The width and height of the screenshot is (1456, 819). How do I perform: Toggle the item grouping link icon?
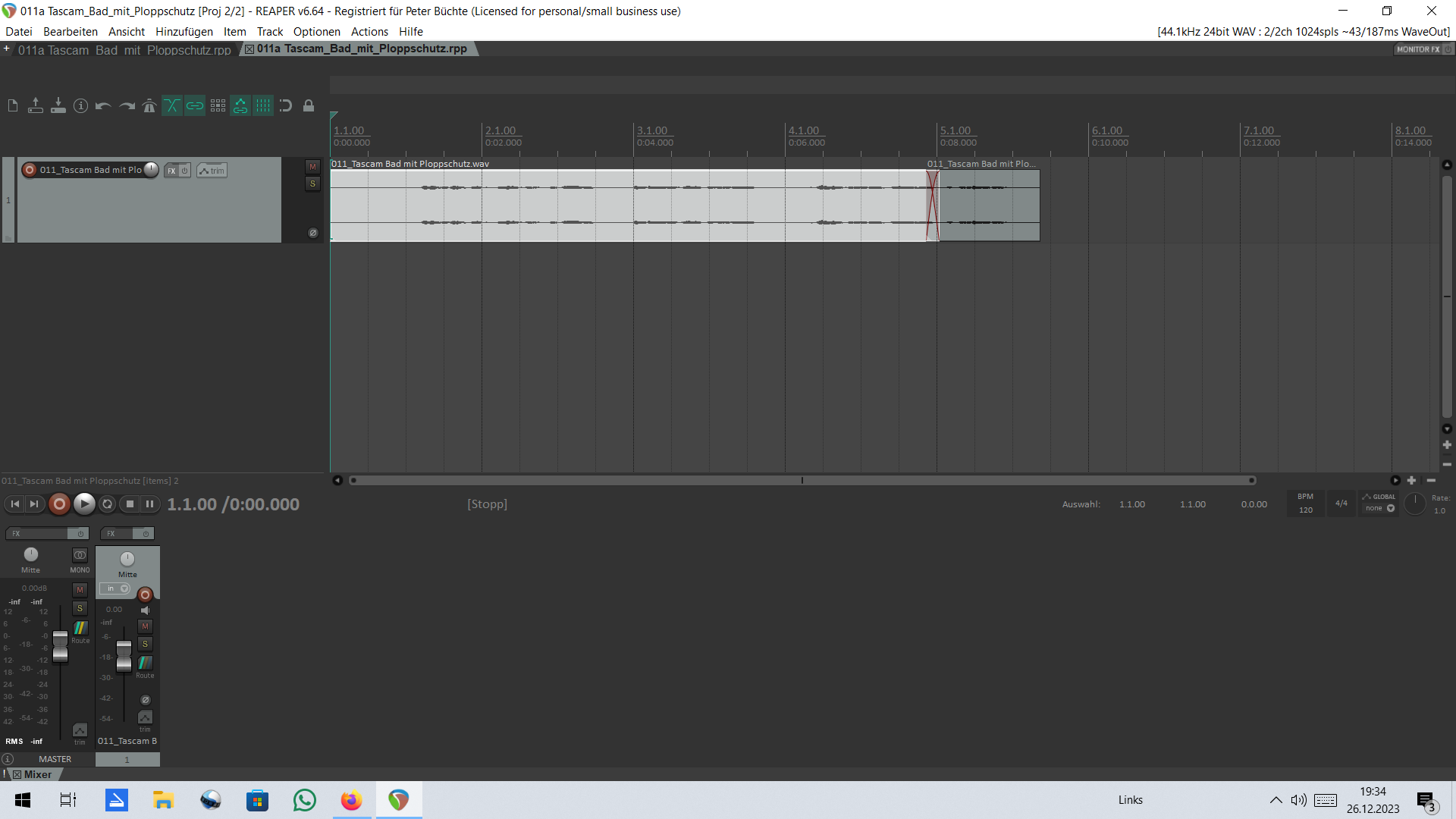(195, 106)
